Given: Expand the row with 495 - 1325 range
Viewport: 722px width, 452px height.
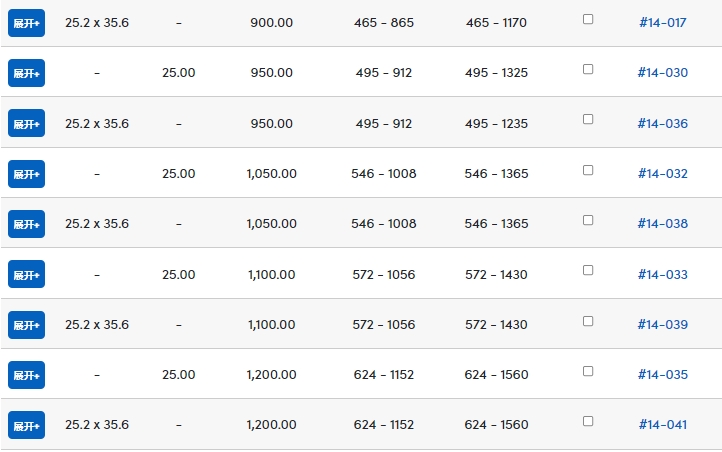Looking at the screenshot, I should [26, 73].
